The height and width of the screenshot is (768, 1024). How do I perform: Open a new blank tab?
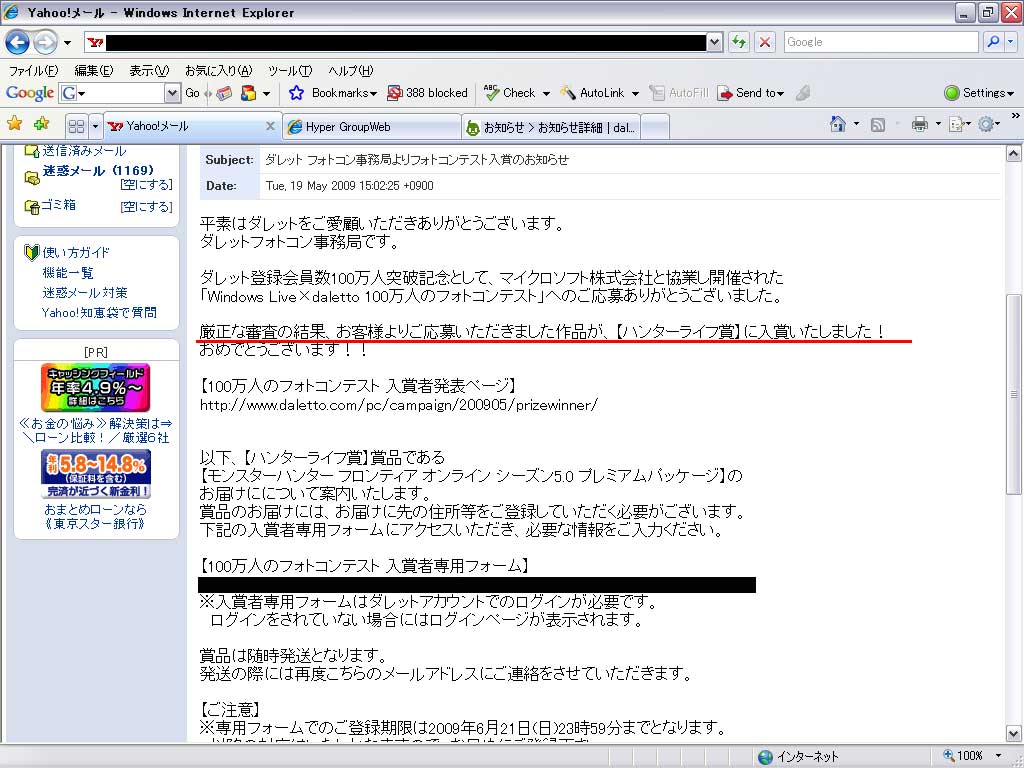[656, 127]
